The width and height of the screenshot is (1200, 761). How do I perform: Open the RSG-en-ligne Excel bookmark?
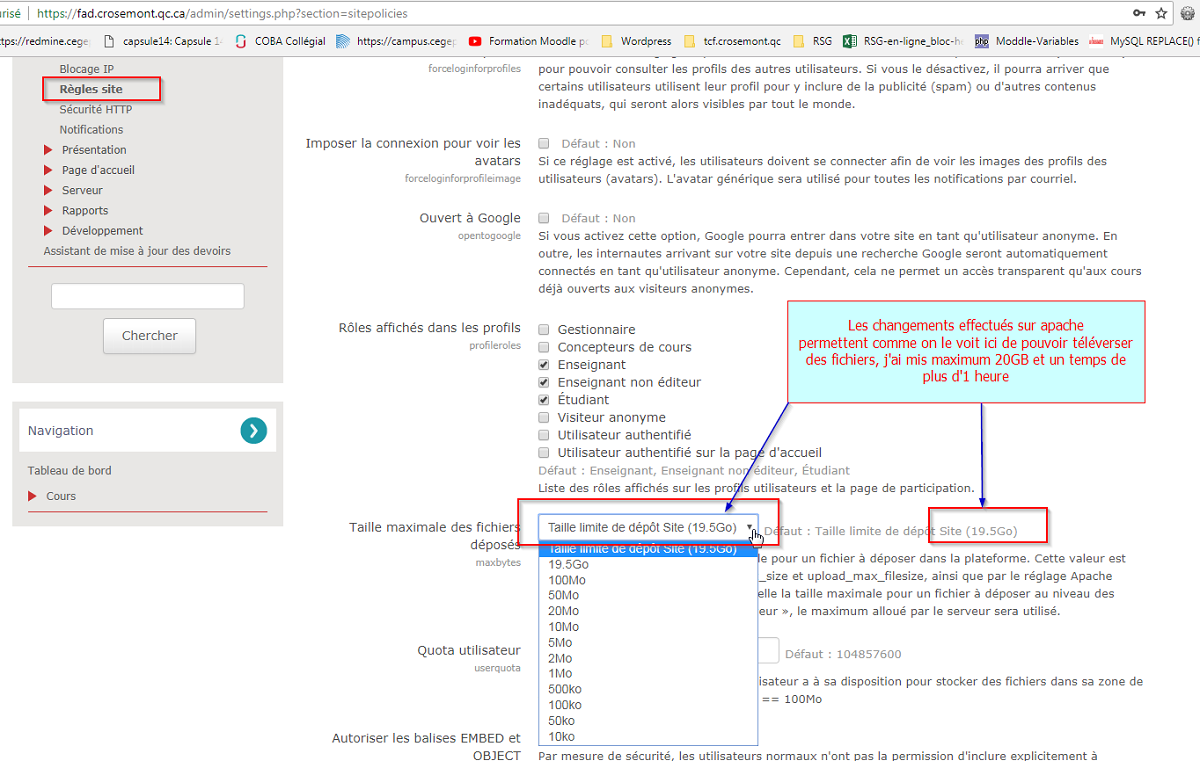tap(902, 41)
